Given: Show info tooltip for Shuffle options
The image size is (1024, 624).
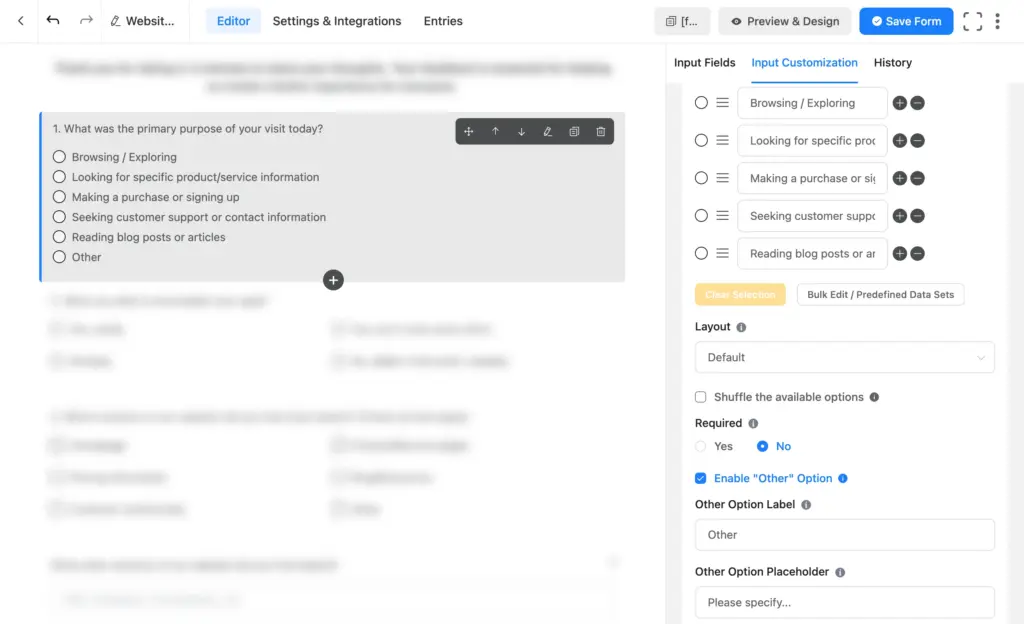Looking at the screenshot, I should [x=874, y=397].
